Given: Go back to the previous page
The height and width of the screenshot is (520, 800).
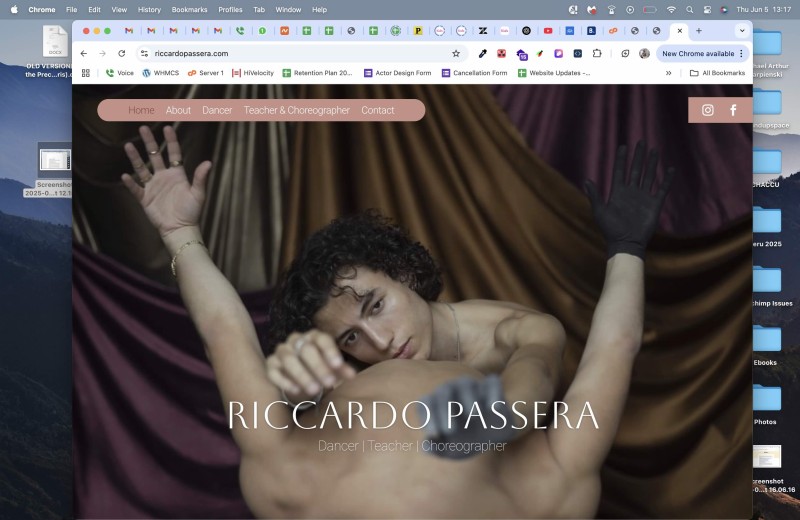Looking at the screenshot, I should (84, 53).
